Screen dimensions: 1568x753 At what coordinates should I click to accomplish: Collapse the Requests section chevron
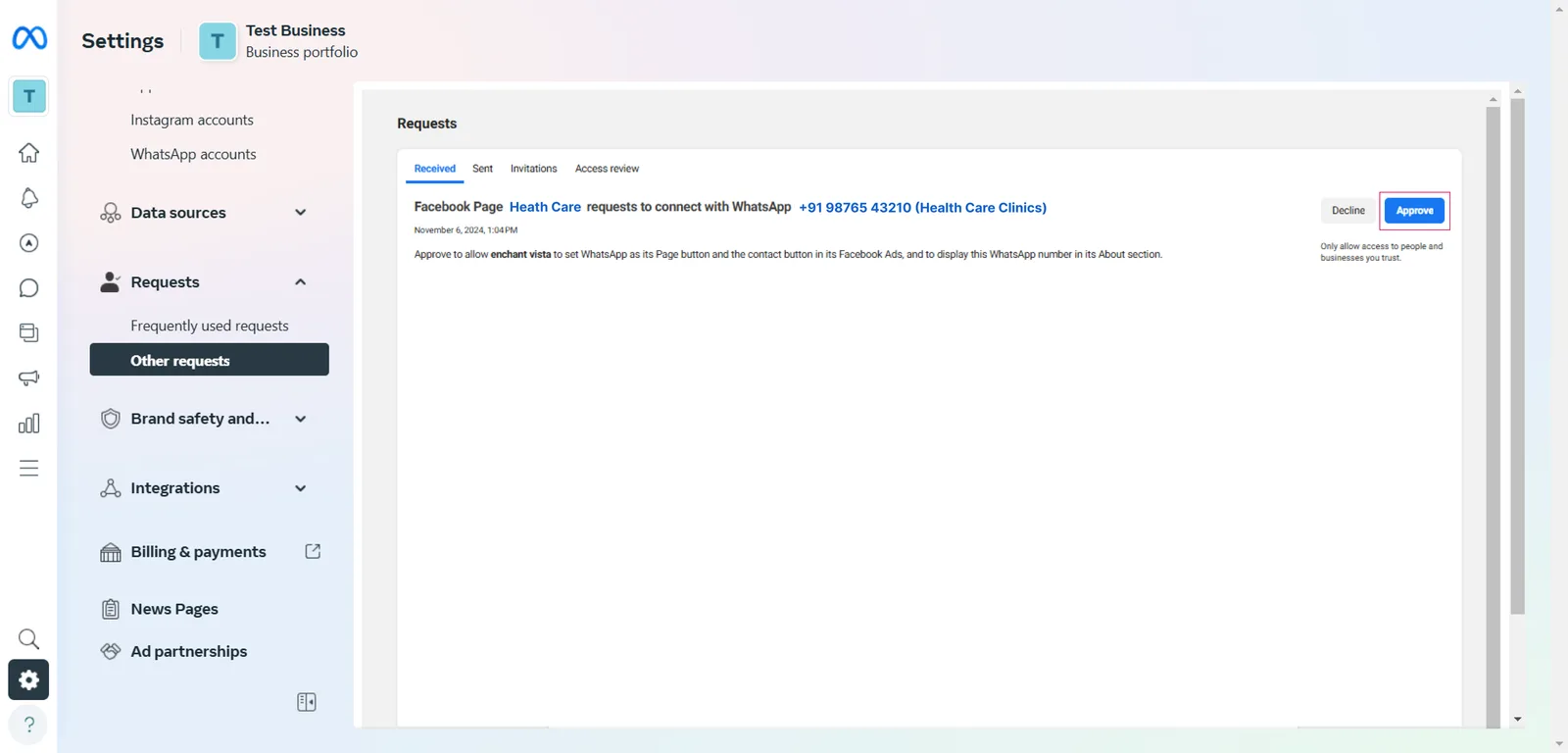point(301,282)
